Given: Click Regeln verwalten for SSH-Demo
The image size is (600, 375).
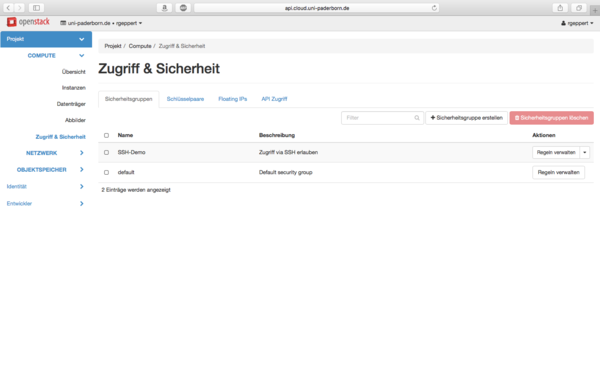Looking at the screenshot, I should pyautogui.click(x=556, y=152).
